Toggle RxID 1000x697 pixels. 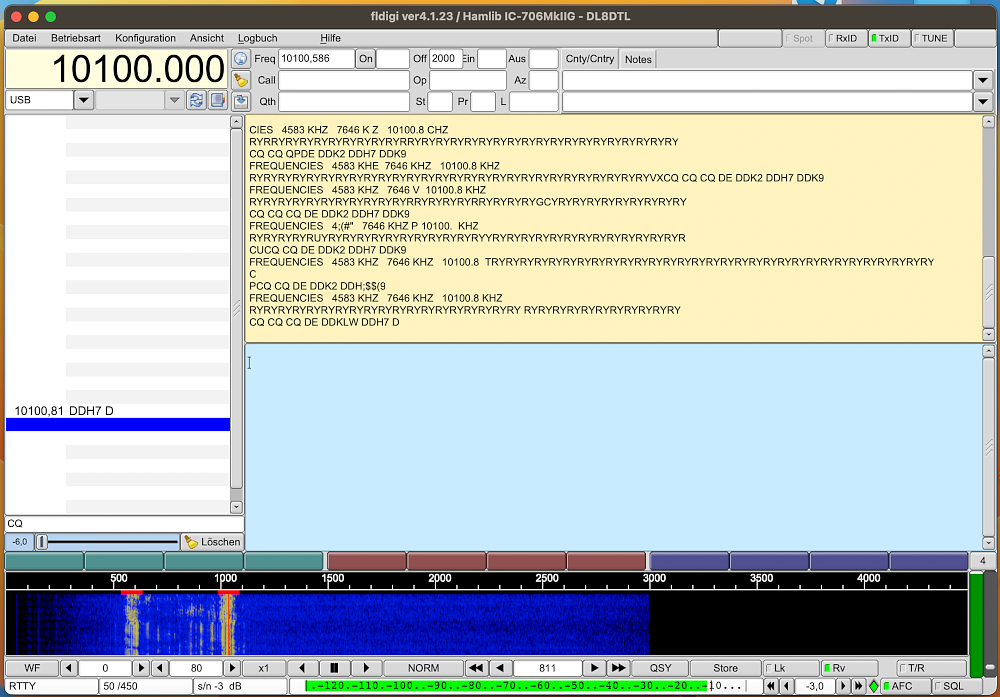coord(846,38)
